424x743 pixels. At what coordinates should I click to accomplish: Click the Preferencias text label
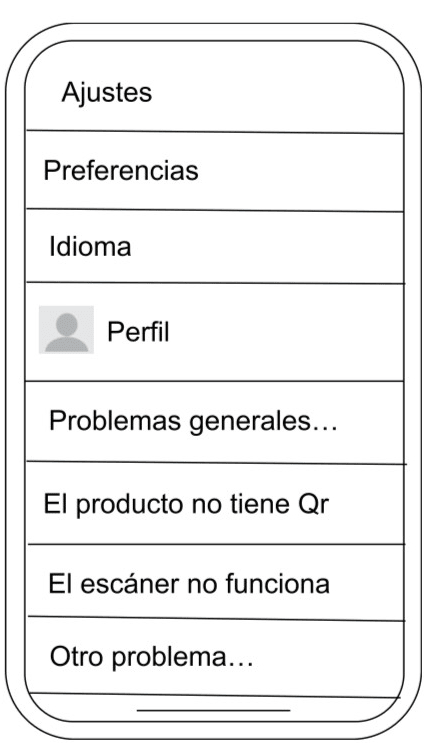click(x=121, y=171)
